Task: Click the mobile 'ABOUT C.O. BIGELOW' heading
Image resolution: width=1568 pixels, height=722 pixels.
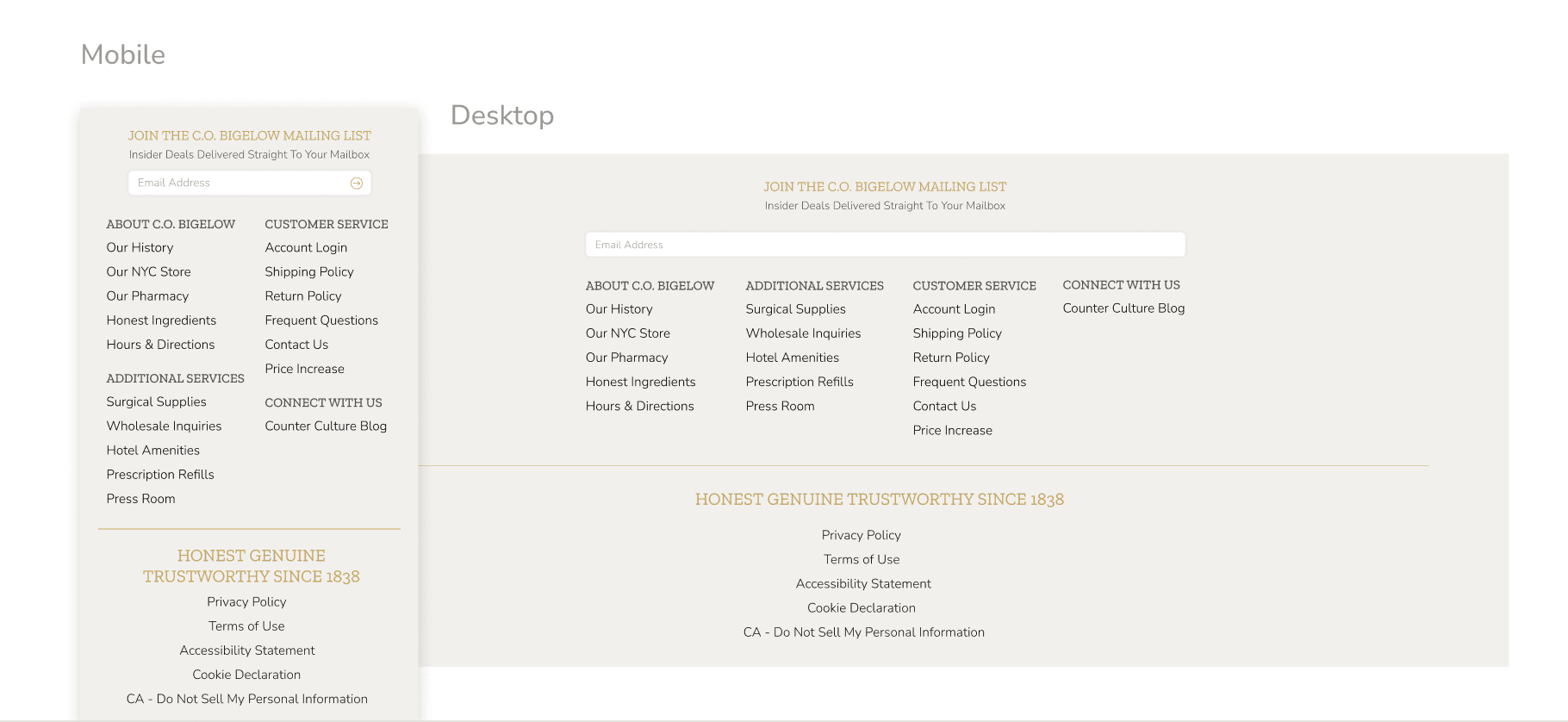Action: (171, 223)
